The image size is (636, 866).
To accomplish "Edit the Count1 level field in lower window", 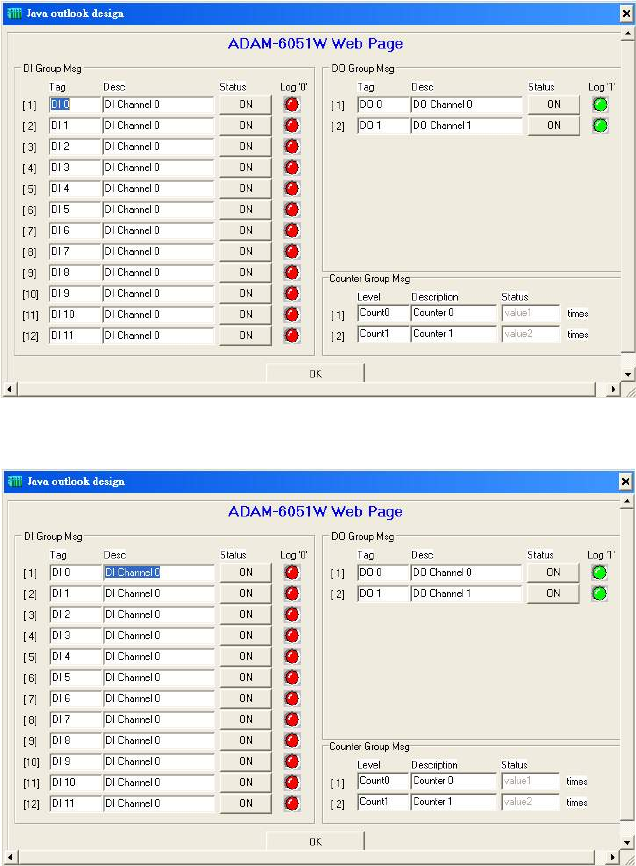I will tap(383, 802).
